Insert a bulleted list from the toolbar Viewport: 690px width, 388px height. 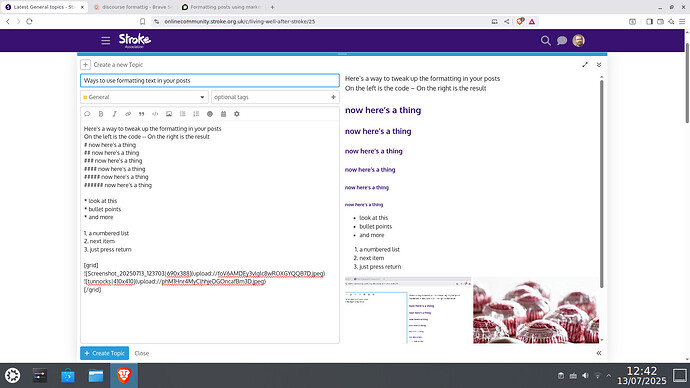[x=183, y=114]
